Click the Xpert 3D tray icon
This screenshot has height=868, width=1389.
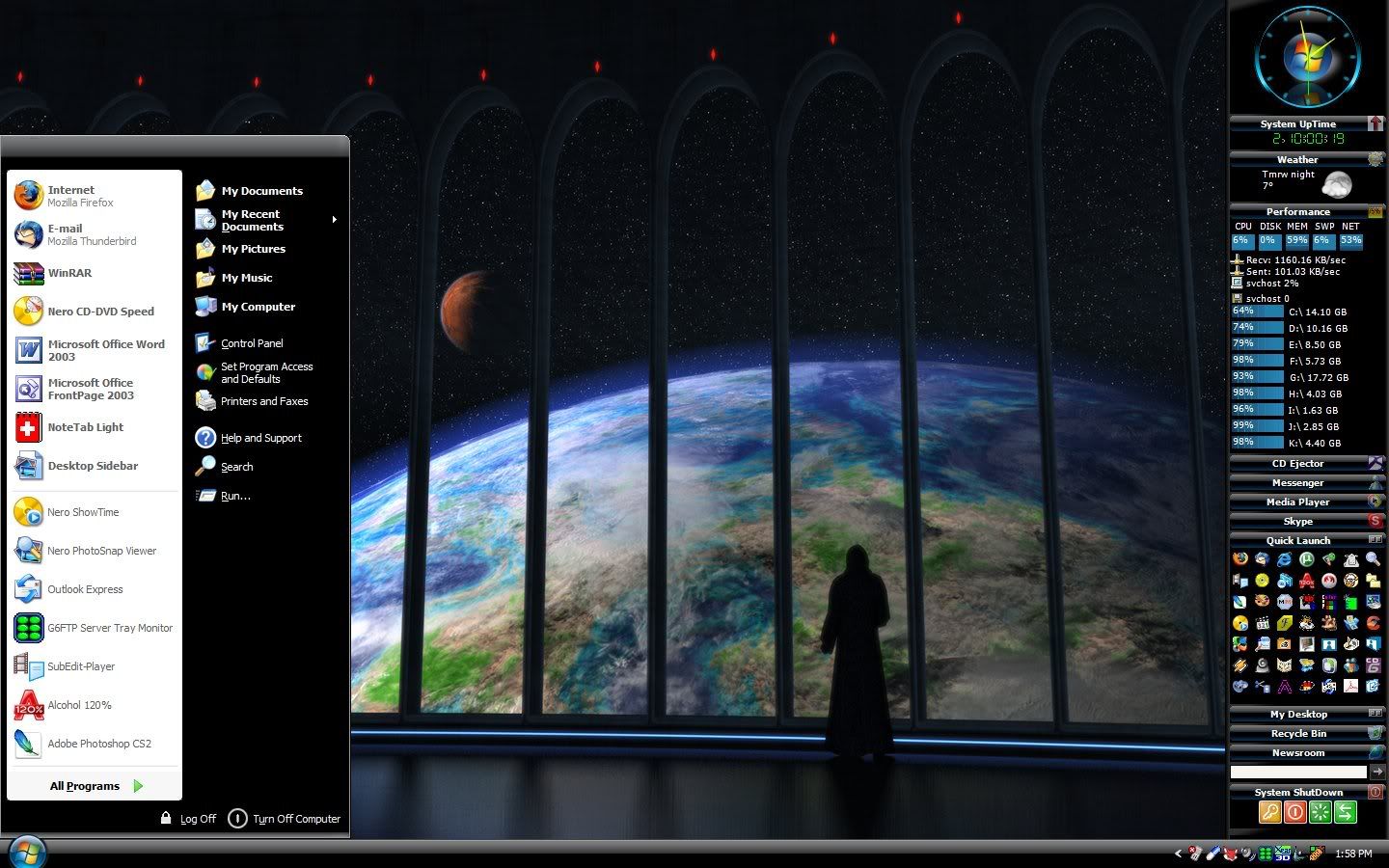pos(1283,854)
